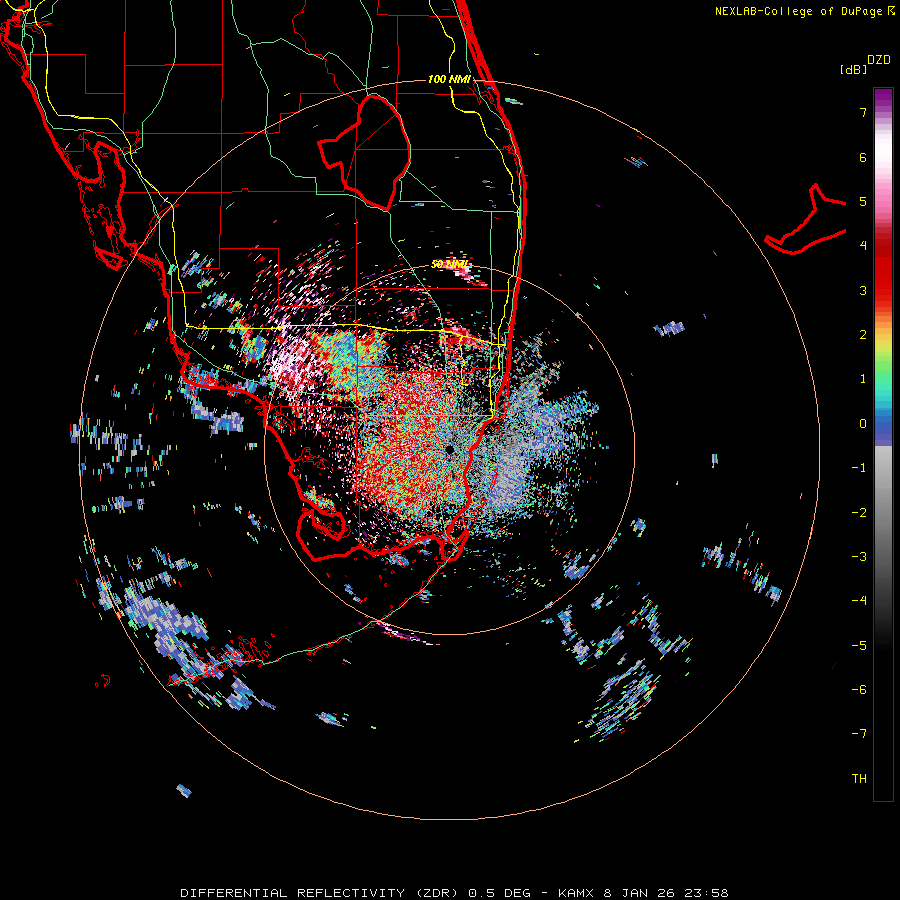Click the 1 dB green scale label
The height and width of the screenshot is (900, 900).
click(863, 379)
